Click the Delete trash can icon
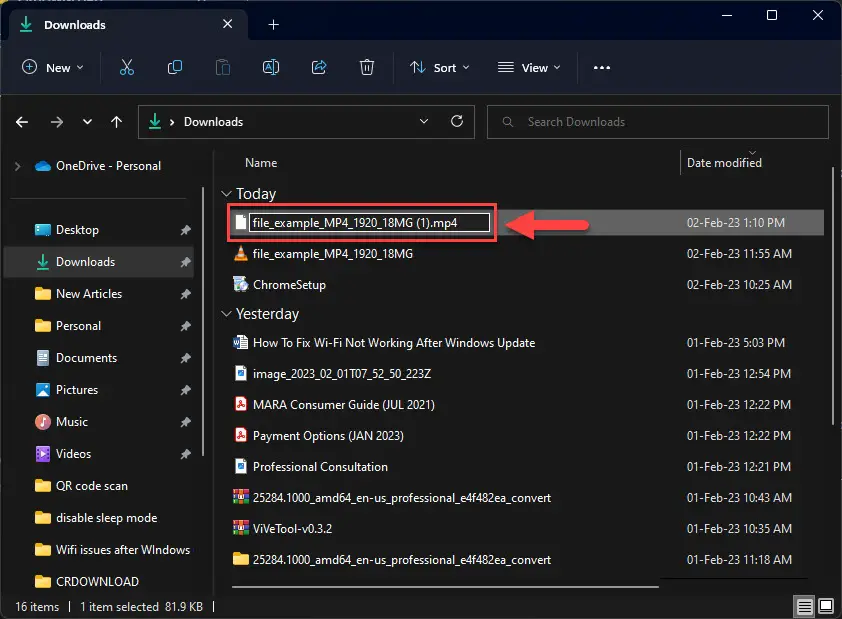 pos(367,68)
